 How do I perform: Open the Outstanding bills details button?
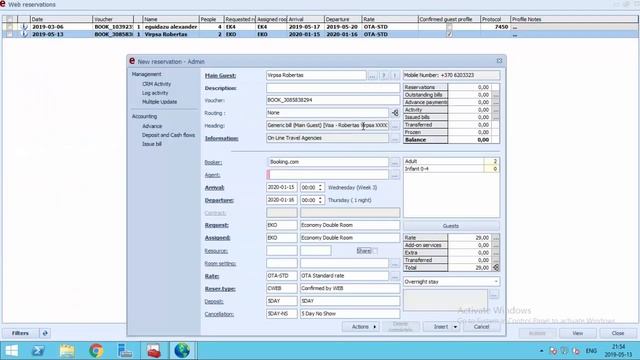[496, 95]
